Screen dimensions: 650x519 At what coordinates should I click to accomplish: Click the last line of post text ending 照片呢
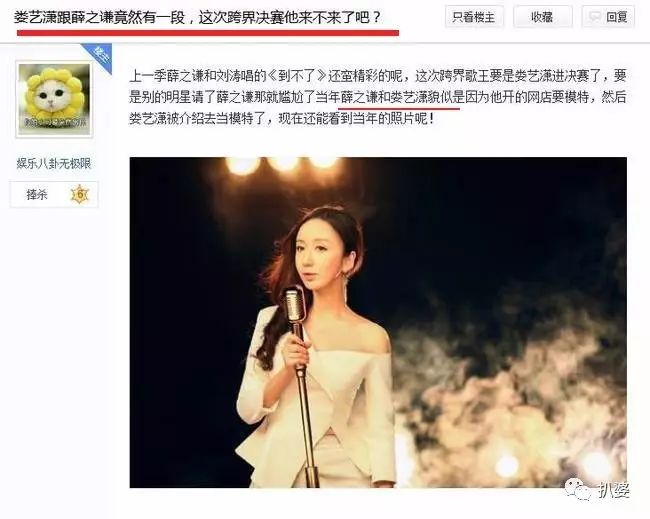tap(281, 120)
